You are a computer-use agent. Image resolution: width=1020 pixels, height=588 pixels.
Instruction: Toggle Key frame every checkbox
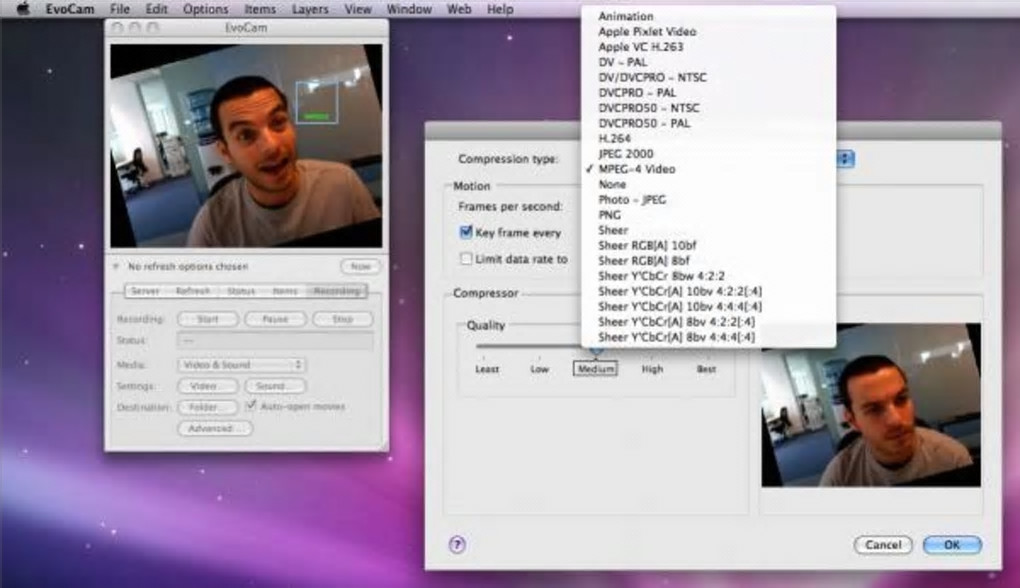click(466, 232)
